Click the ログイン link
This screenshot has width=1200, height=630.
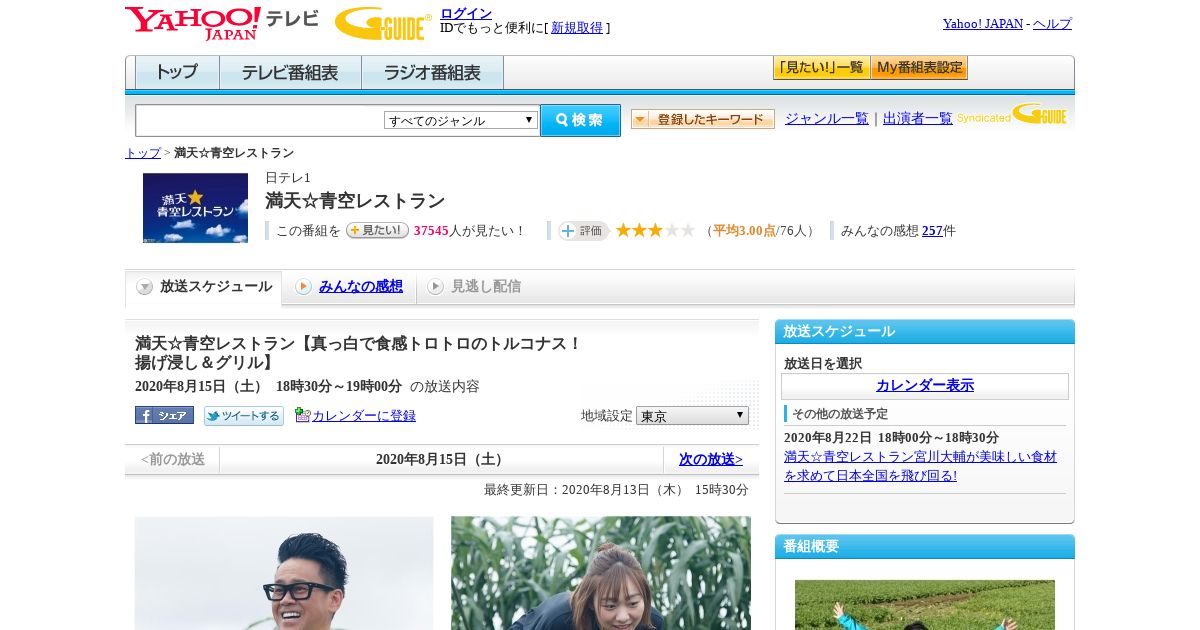[x=466, y=13]
